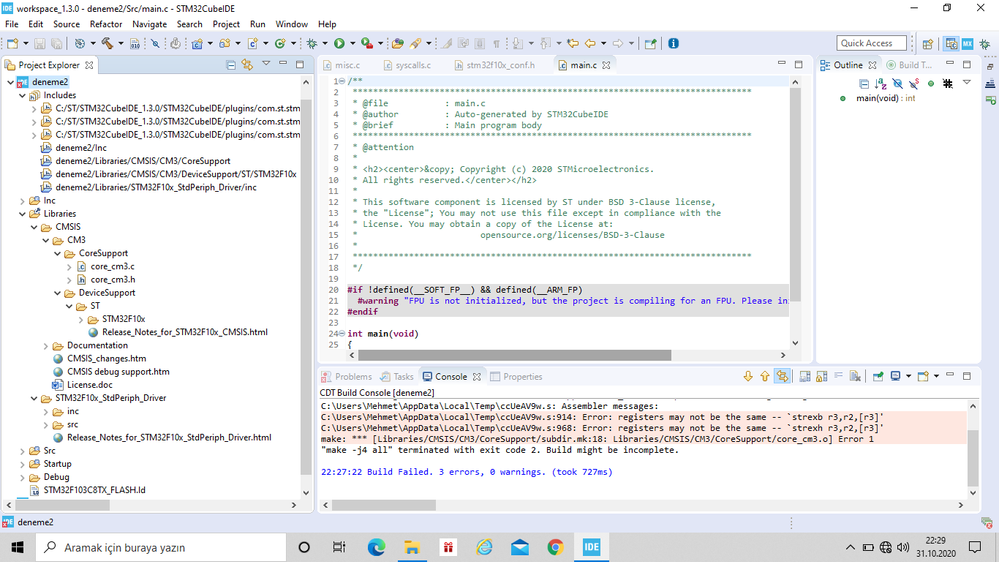Collapse all in Project Explorer
This screenshot has height=562, width=999.
click(231, 65)
